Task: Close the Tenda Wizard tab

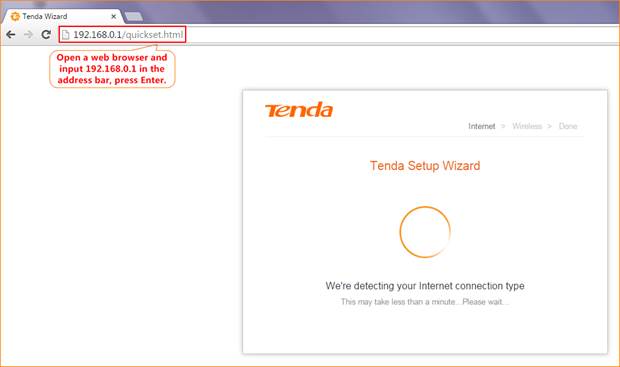Action: pos(113,17)
